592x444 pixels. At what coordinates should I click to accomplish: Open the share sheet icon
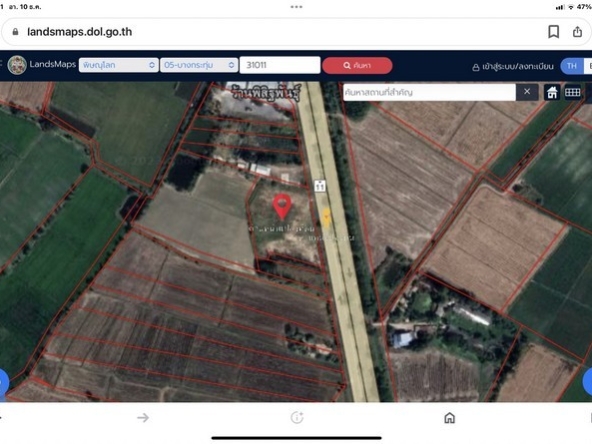[x=577, y=32]
